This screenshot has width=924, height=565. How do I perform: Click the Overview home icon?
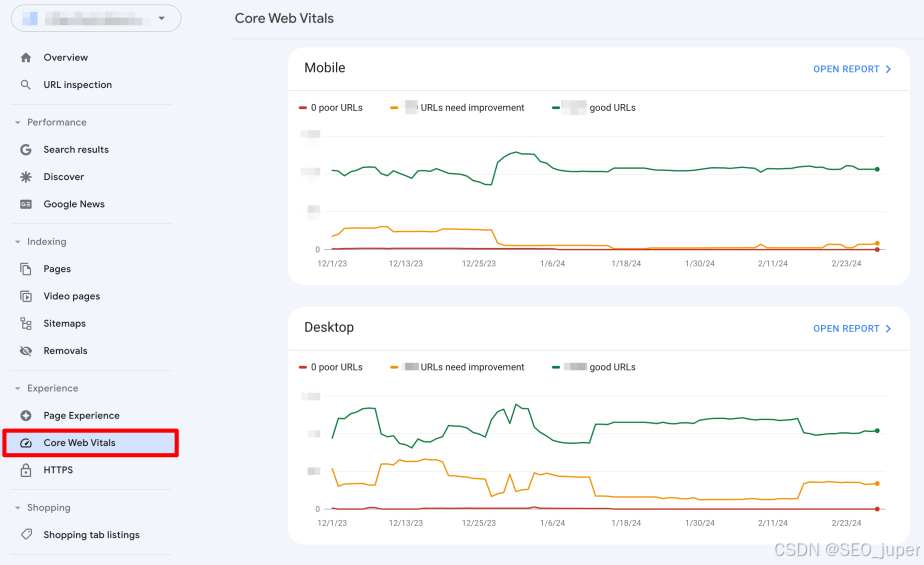pyautogui.click(x=25, y=58)
